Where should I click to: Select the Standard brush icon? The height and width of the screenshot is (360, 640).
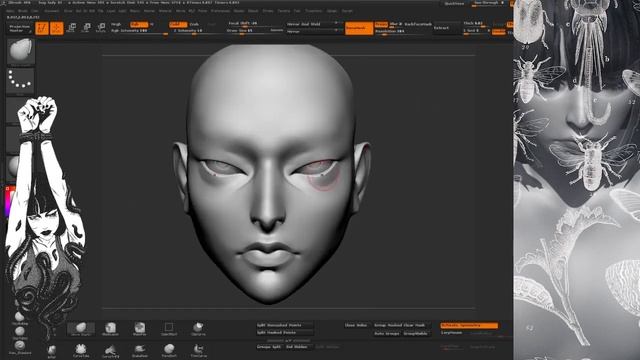pos(169,350)
